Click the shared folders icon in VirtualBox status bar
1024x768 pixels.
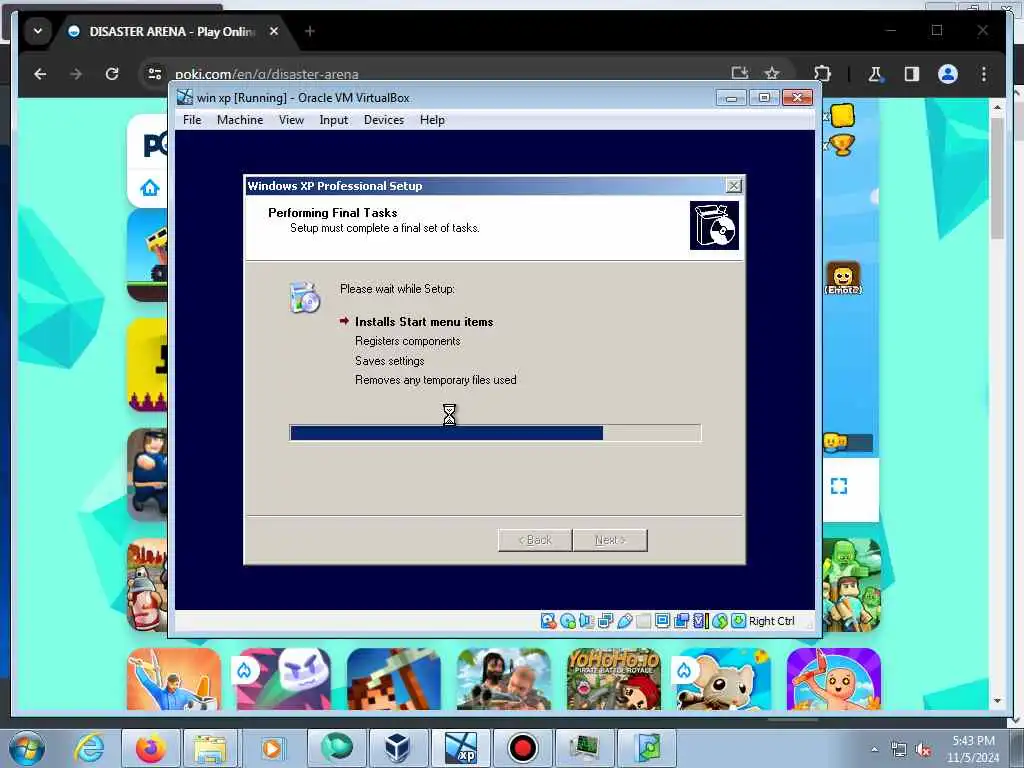[643, 621]
